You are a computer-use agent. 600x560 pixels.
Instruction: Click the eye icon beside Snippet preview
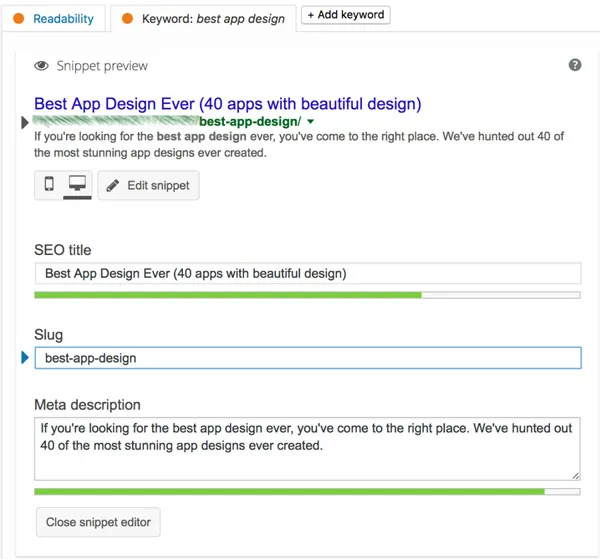pos(42,66)
